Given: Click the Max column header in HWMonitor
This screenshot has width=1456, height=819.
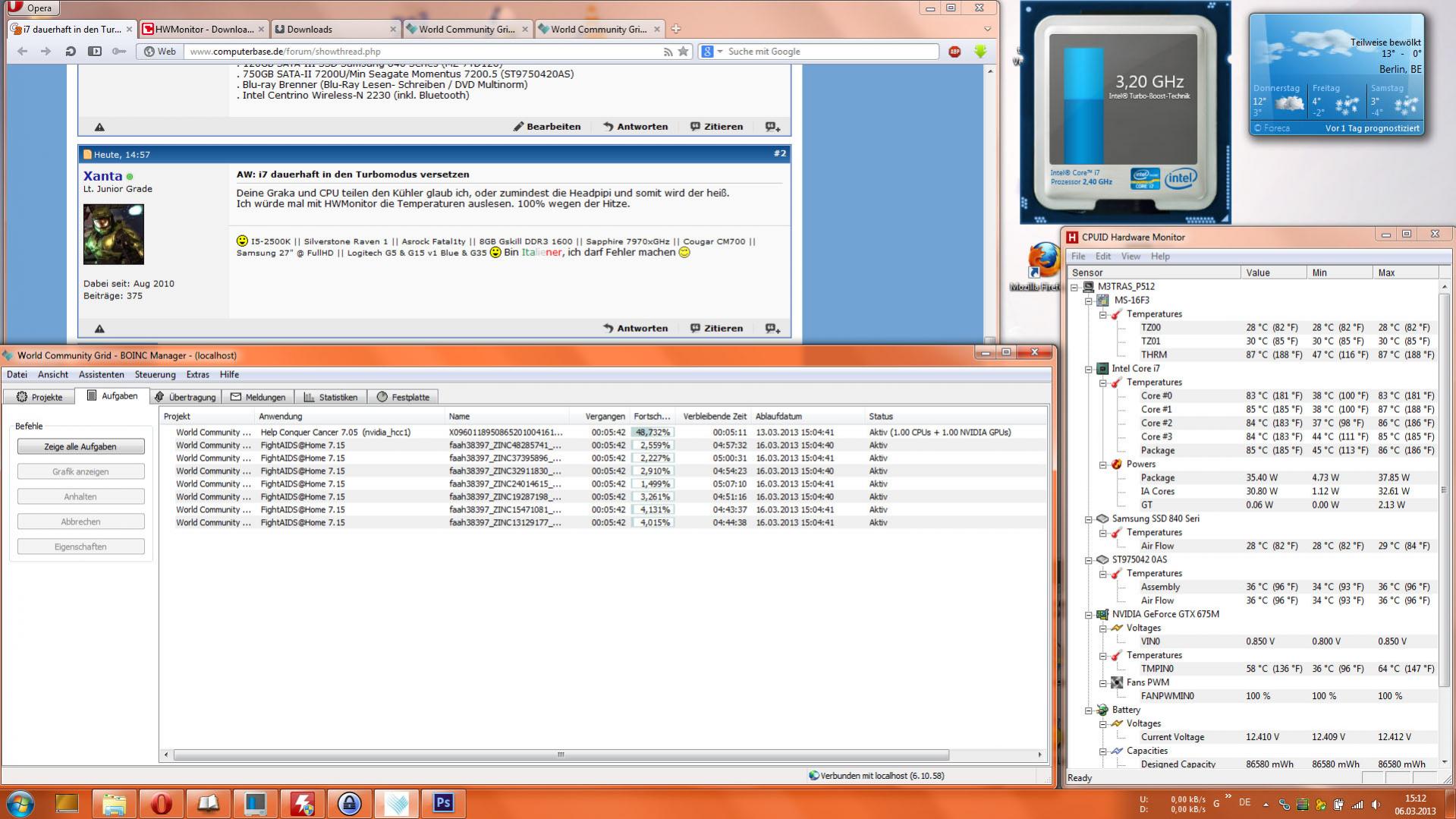Looking at the screenshot, I should [x=1405, y=272].
